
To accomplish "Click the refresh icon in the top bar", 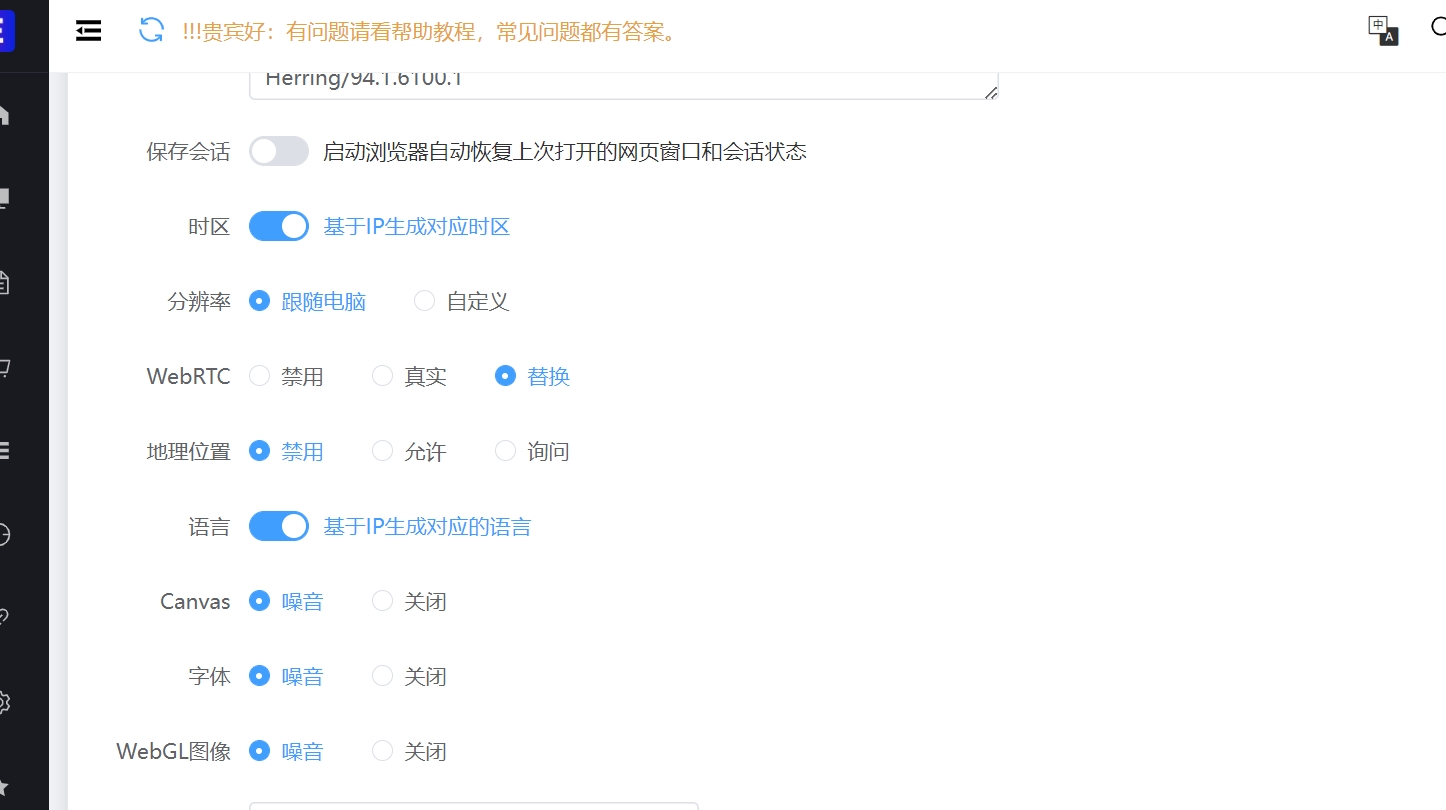I will pos(150,30).
